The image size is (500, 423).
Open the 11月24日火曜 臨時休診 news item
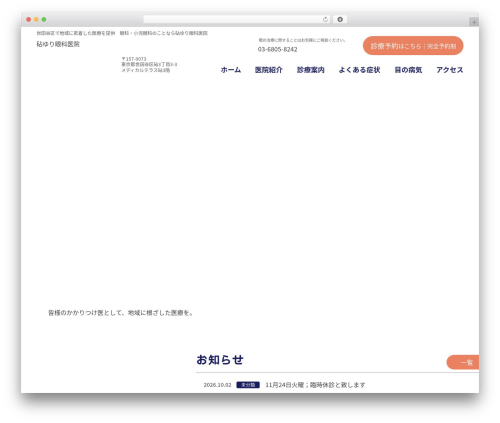315,385
